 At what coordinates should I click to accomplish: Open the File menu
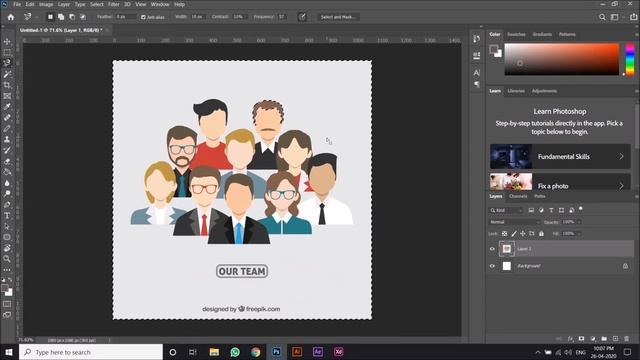[17, 4]
